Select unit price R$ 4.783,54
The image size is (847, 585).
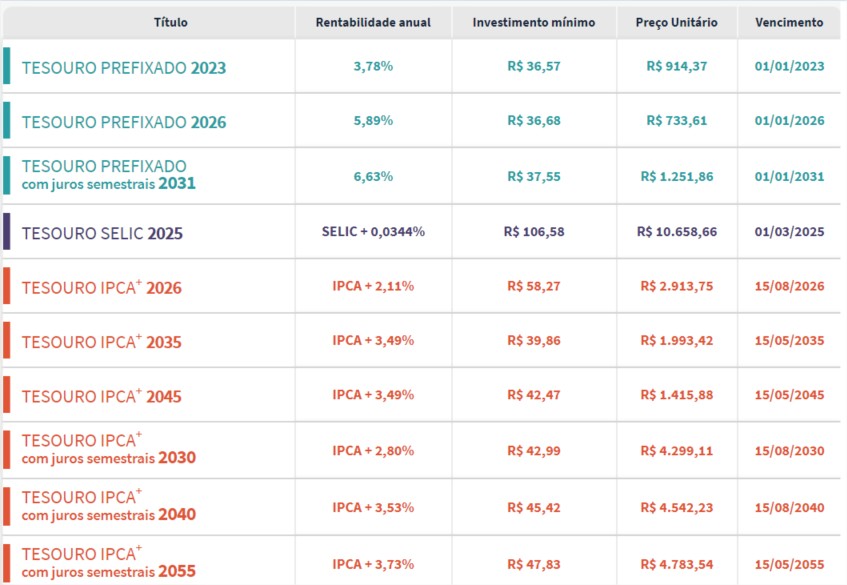click(676, 564)
